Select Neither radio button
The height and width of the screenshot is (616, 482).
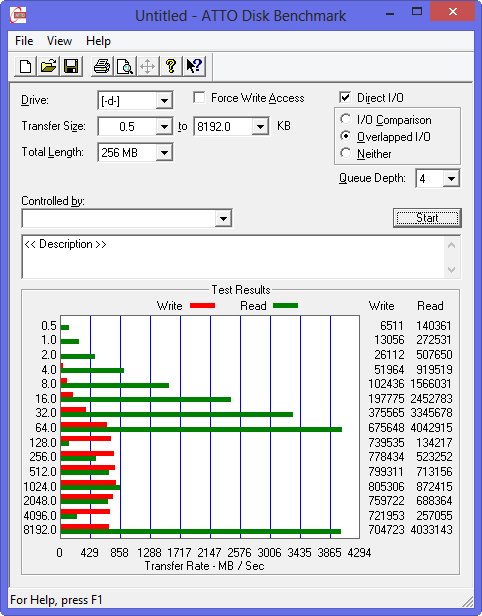pos(346,153)
